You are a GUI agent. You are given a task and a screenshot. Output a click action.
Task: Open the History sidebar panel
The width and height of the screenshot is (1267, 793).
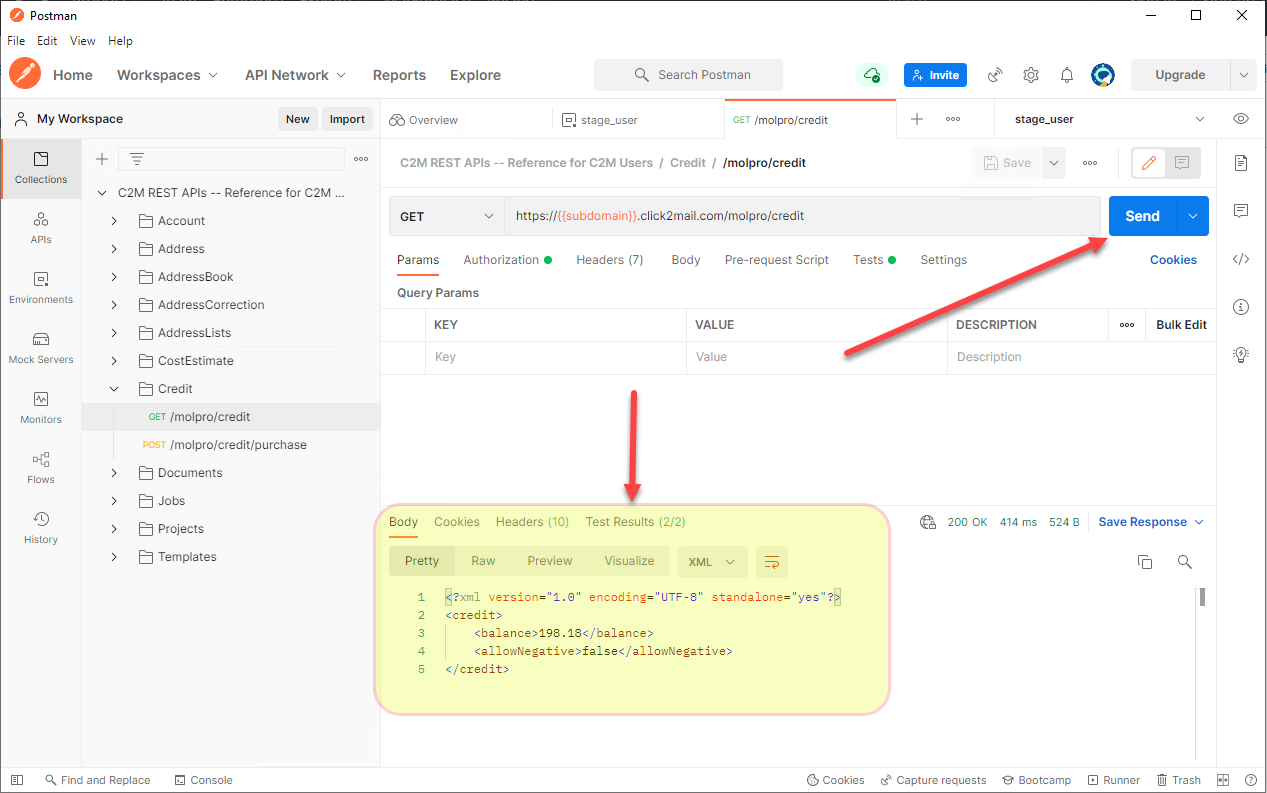click(x=41, y=528)
